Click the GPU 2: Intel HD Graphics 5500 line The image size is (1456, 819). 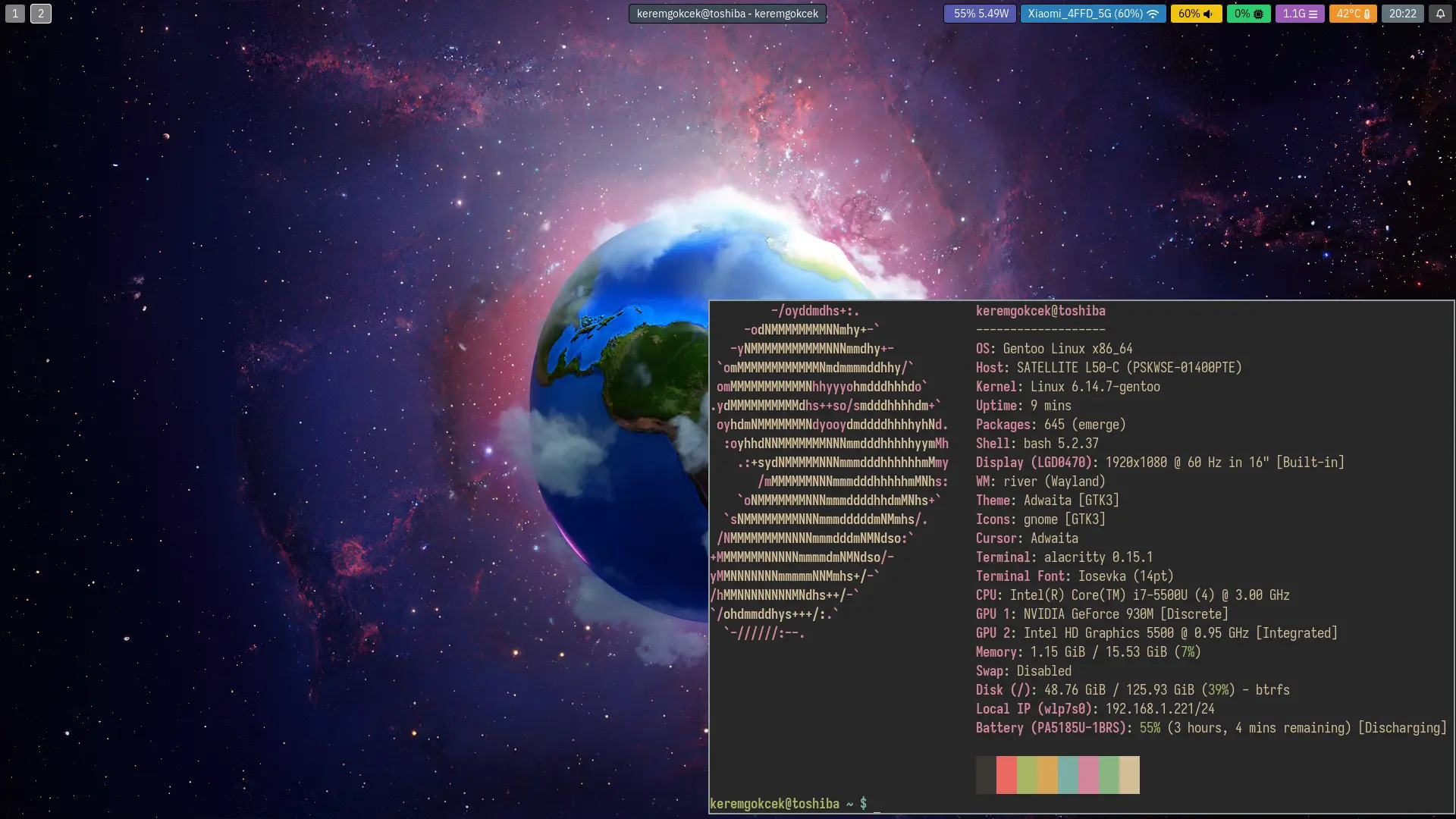(x=1156, y=633)
